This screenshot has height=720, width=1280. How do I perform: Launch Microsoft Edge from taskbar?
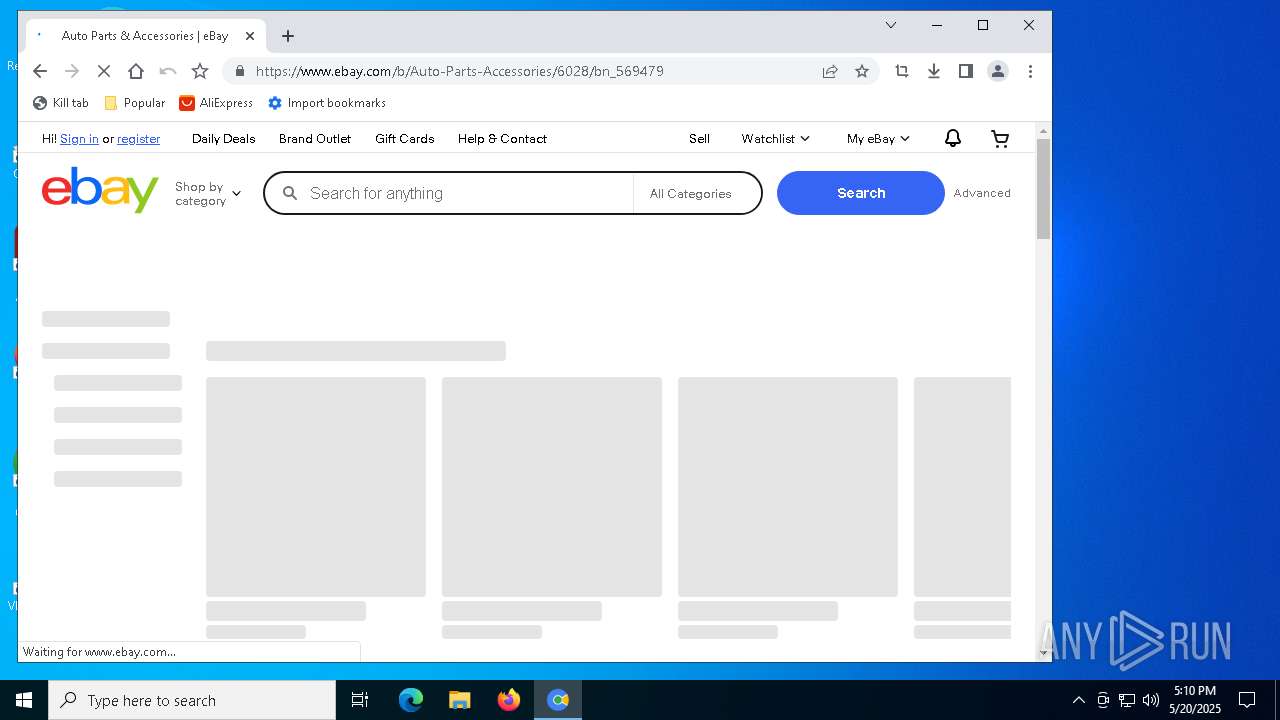pos(411,700)
